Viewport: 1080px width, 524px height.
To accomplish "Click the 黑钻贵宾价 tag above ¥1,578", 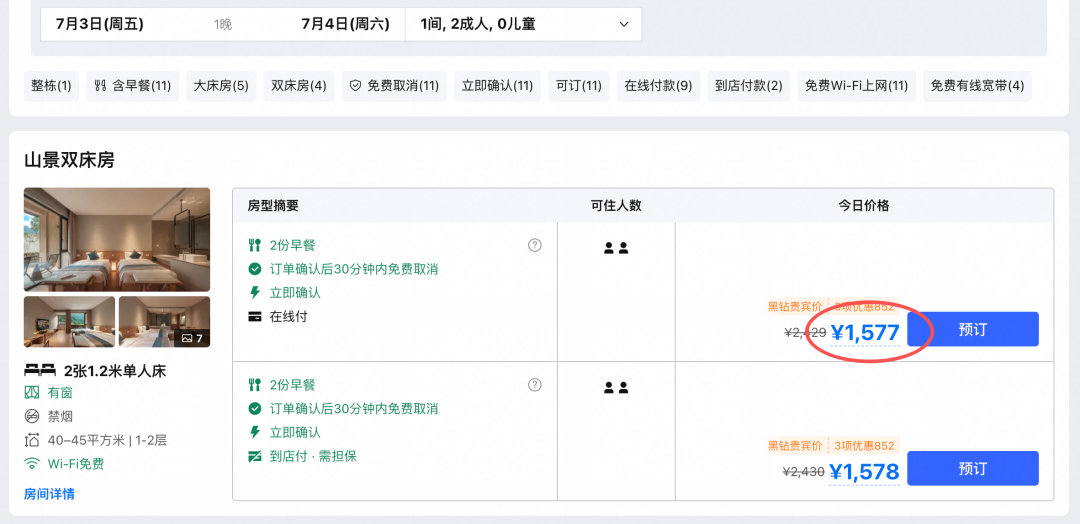I will pyautogui.click(x=796, y=446).
